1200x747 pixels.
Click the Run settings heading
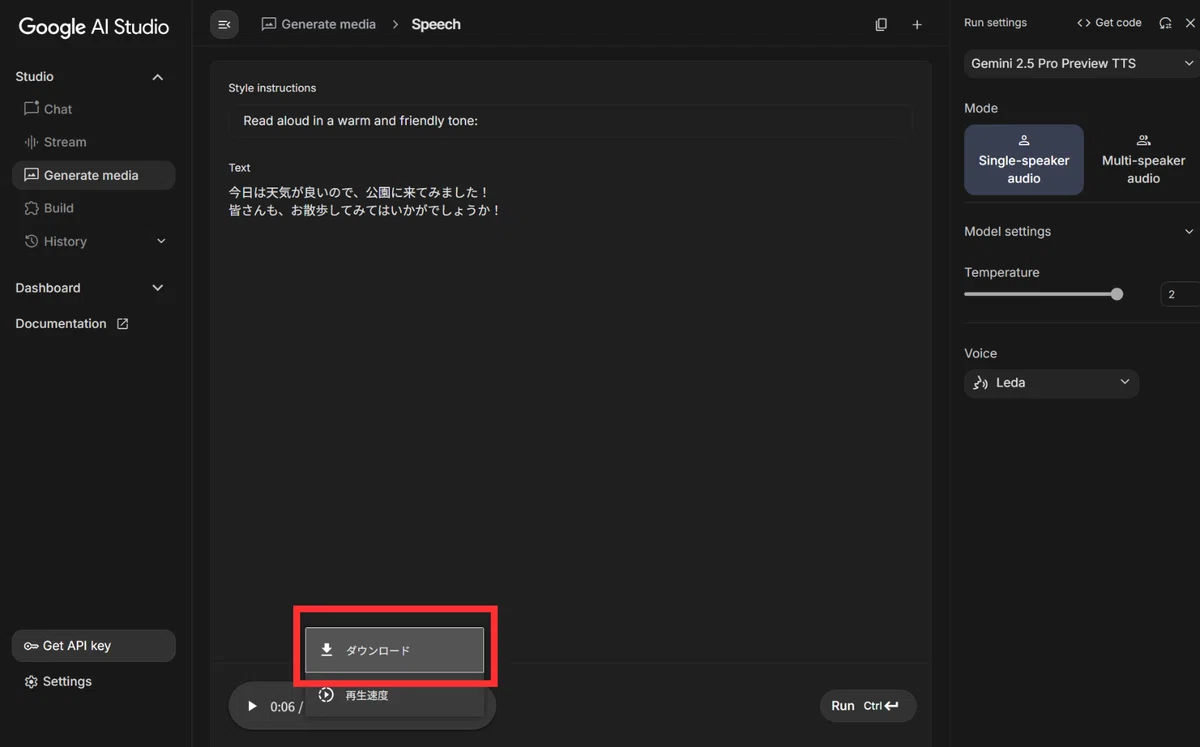pos(995,22)
